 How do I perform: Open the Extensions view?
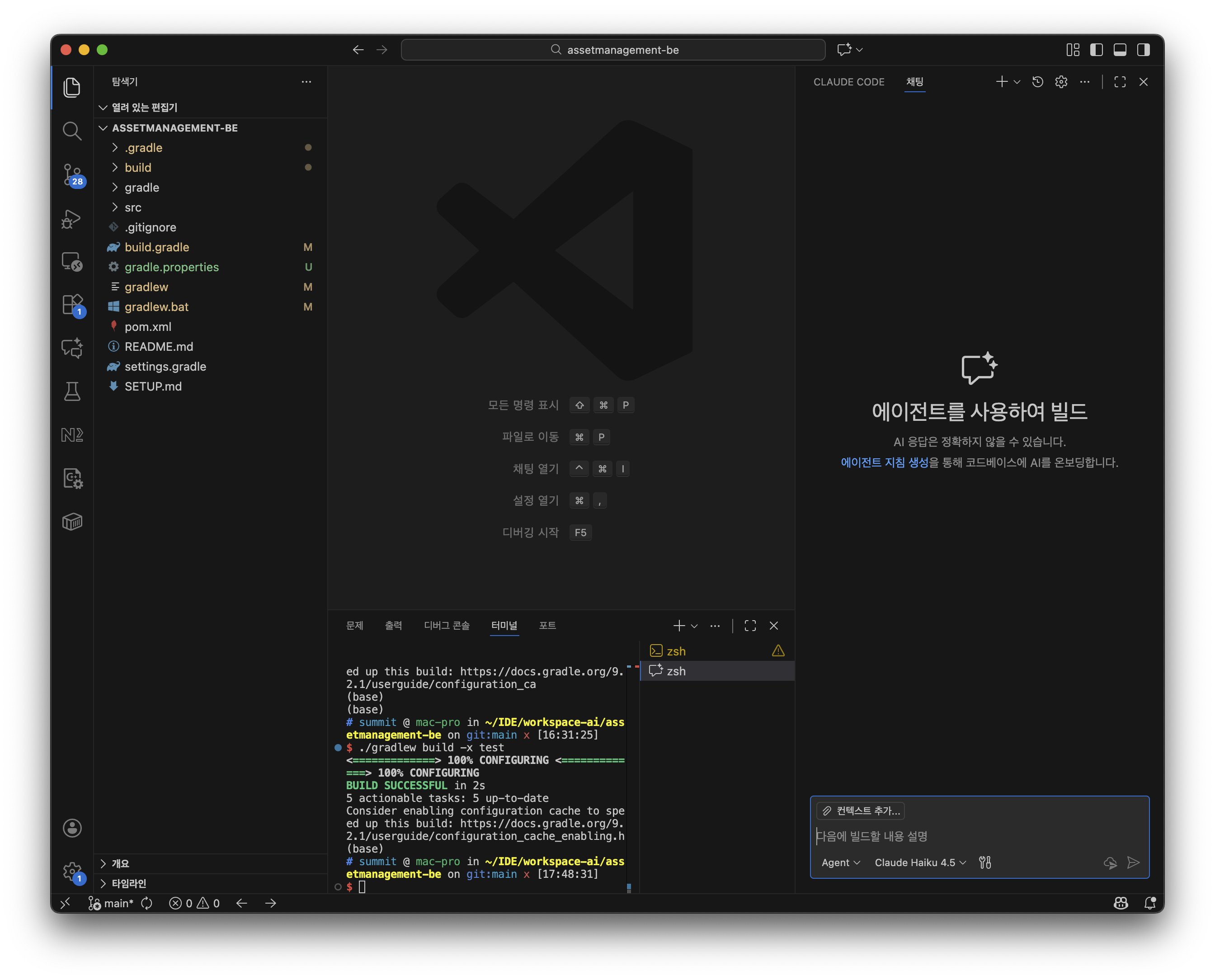(72, 305)
